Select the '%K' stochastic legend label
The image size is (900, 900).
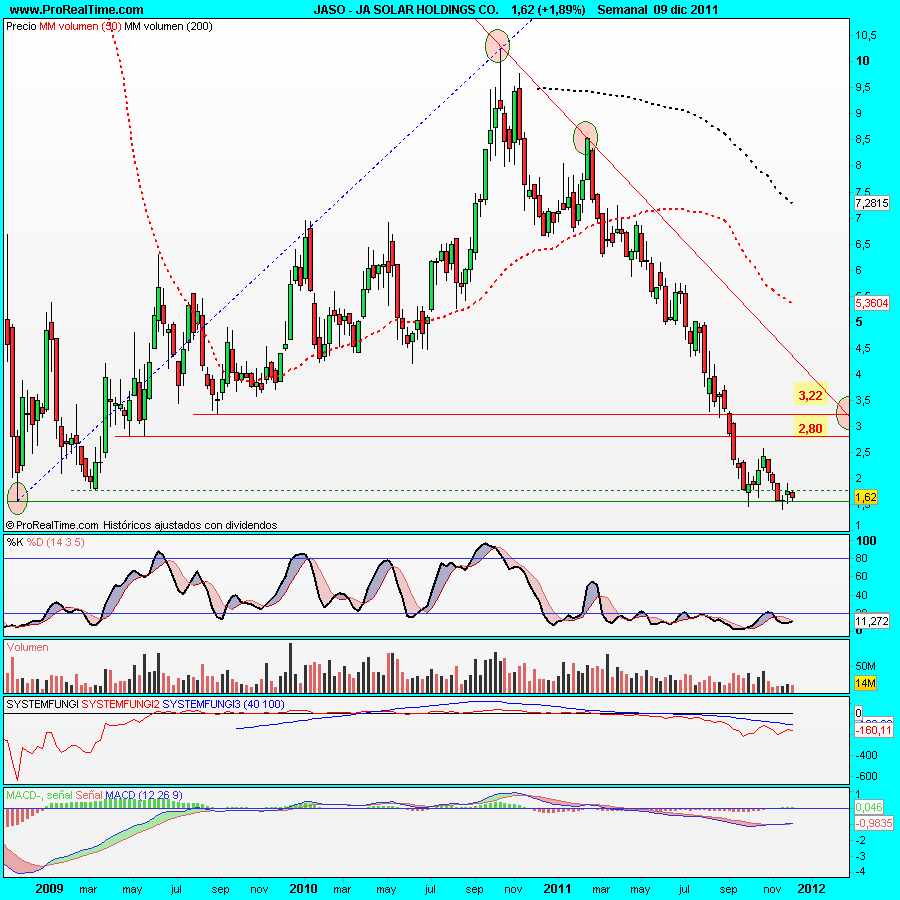[x=14, y=542]
